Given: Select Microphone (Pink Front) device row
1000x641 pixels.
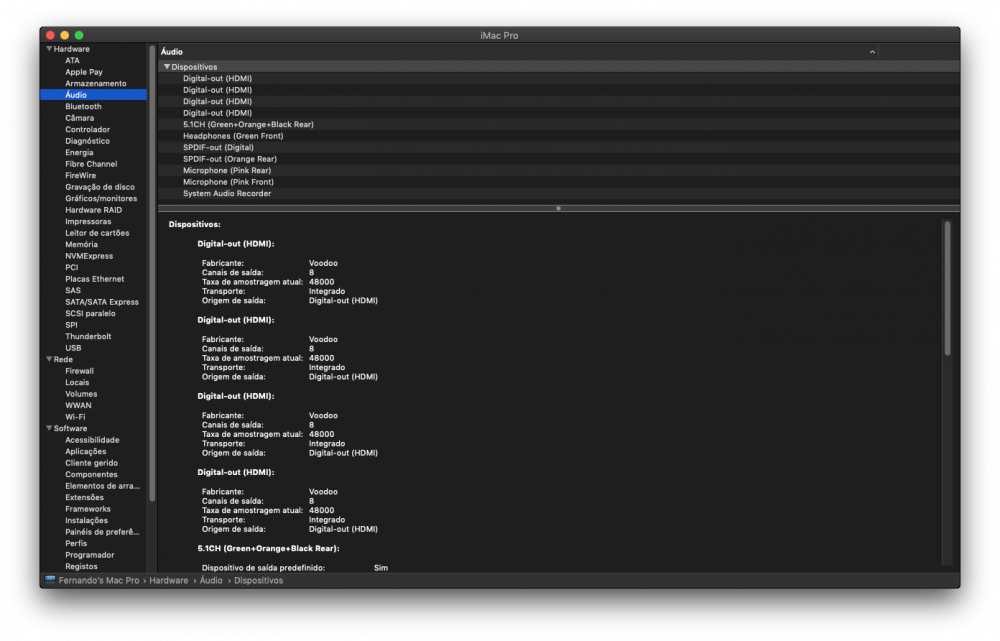Looking at the screenshot, I should tap(559, 182).
